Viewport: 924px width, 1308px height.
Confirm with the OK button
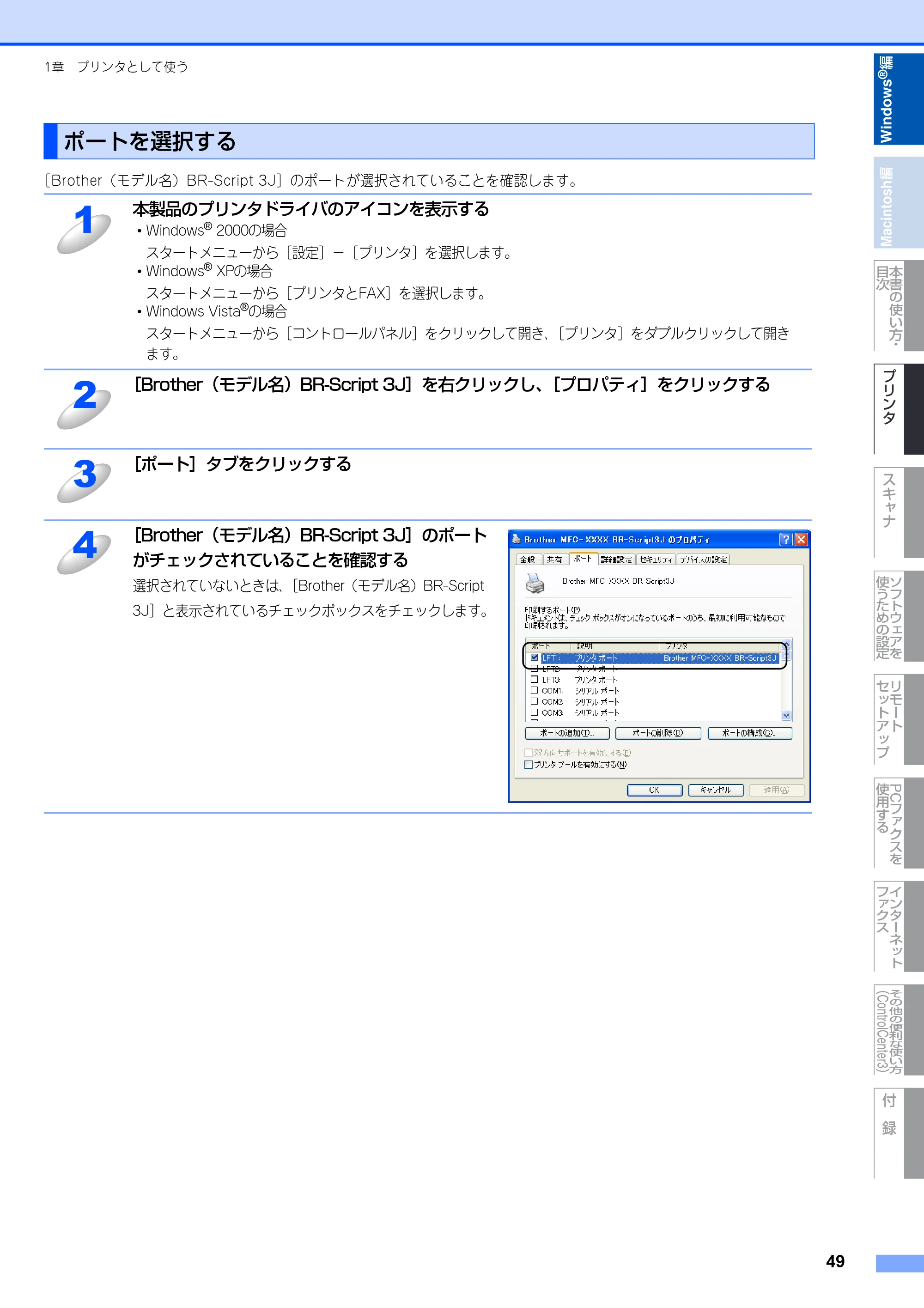pos(654,790)
